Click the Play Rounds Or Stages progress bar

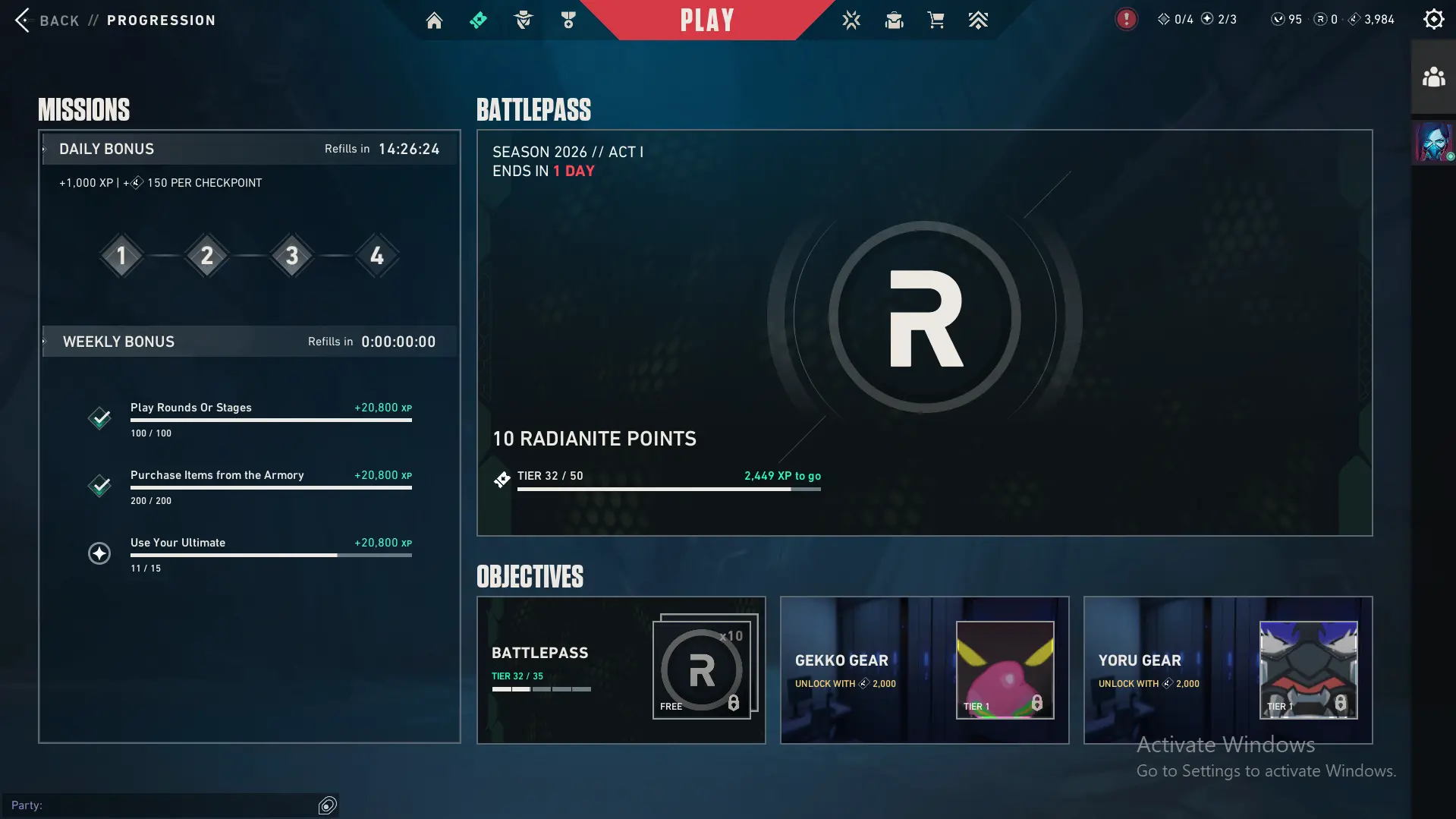coord(271,421)
